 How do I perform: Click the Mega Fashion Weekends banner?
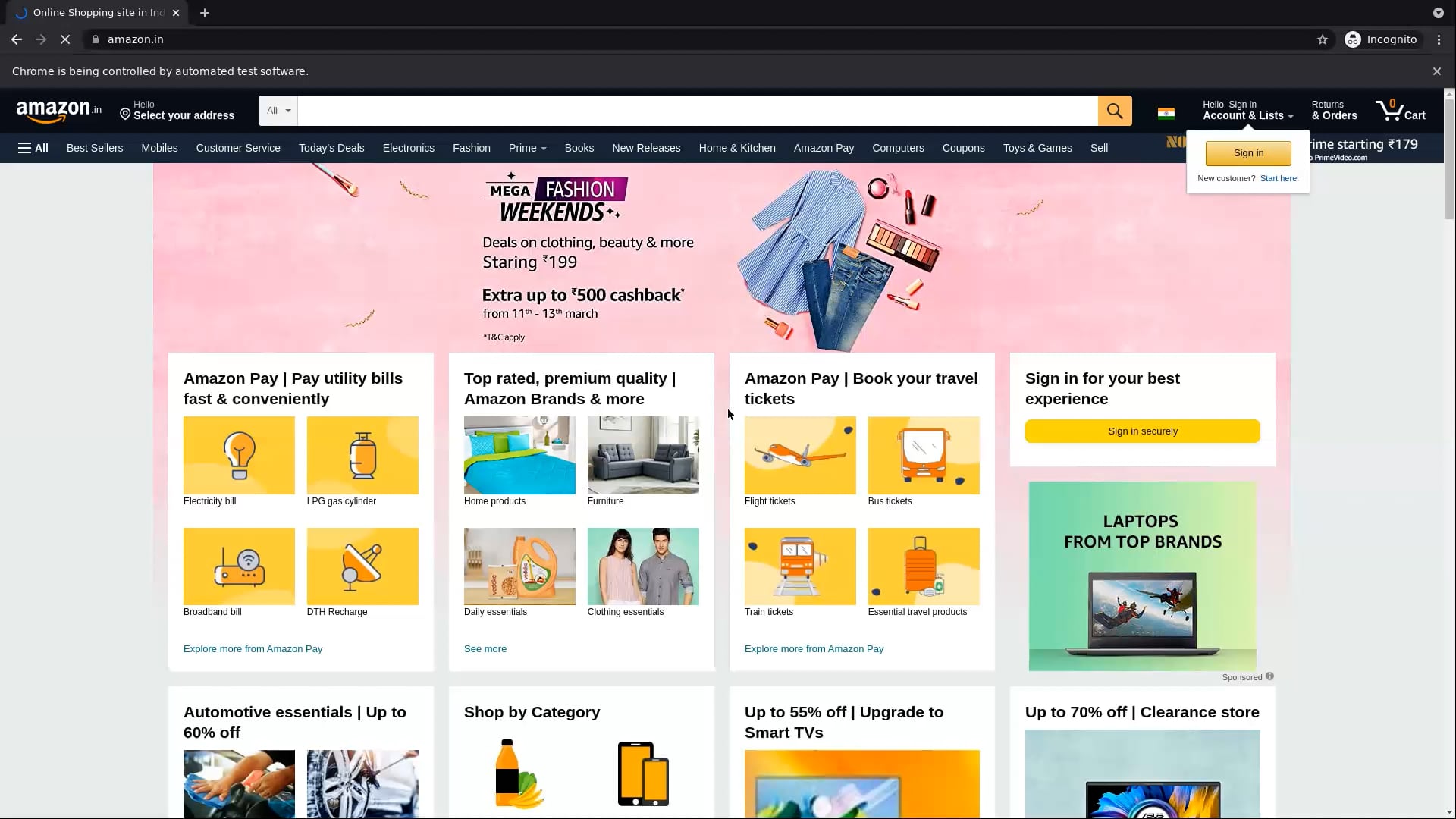[x=722, y=258]
